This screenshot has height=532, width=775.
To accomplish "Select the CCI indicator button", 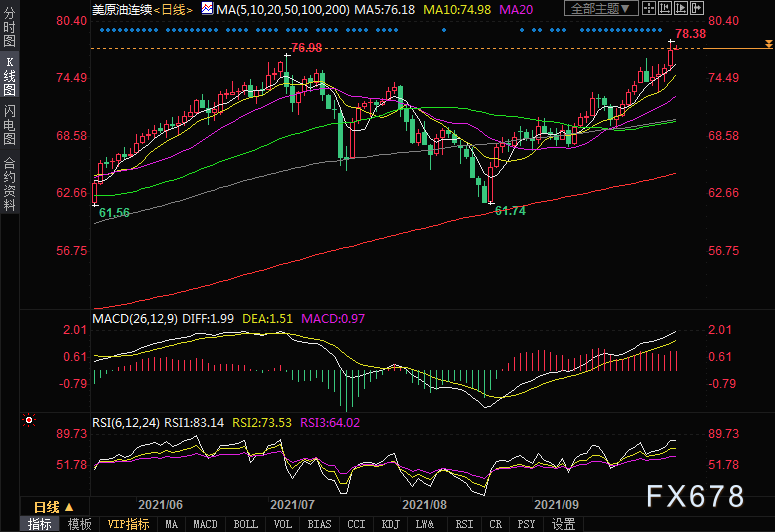I will tap(356, 524).
